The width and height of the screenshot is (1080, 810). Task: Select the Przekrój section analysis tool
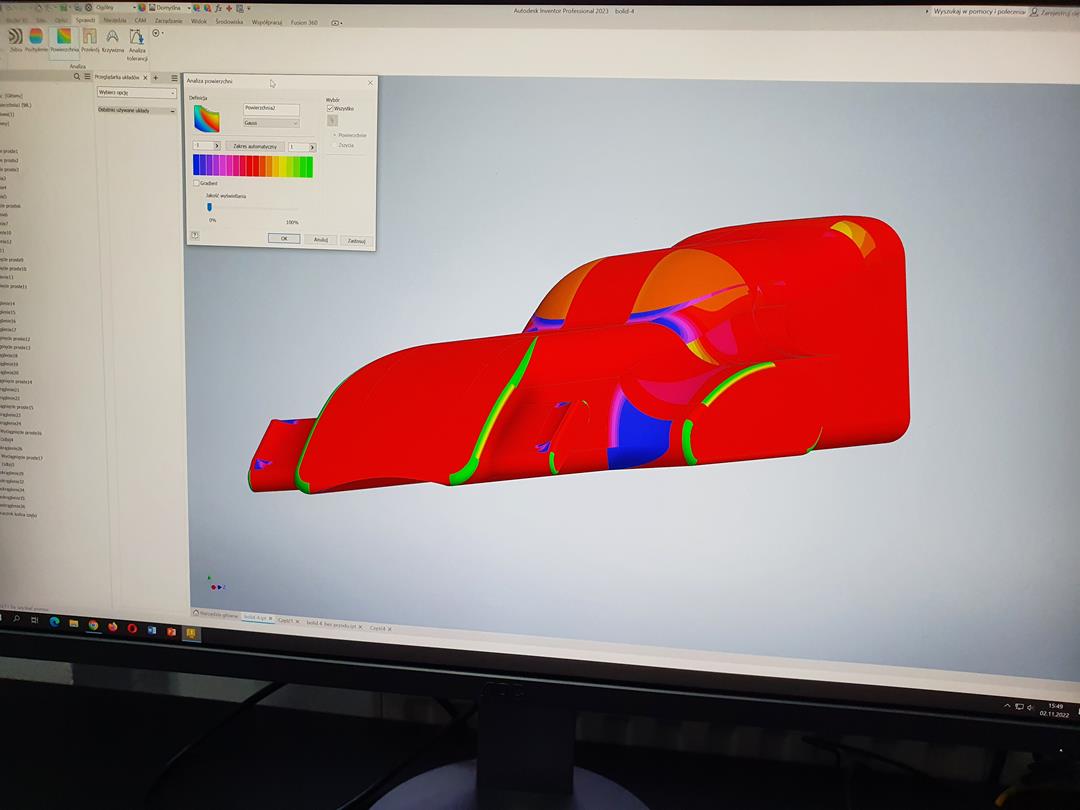tap(90, 41)
